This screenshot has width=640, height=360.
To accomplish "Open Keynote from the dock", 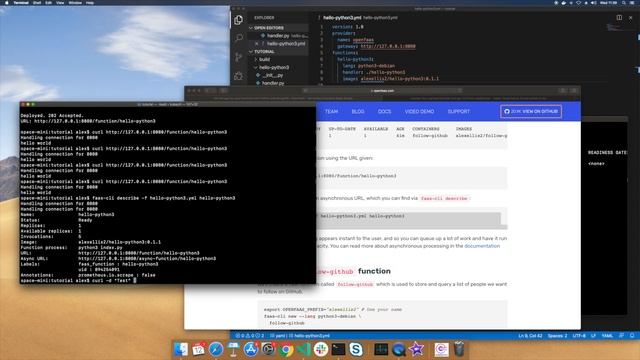I will (233, 349).
